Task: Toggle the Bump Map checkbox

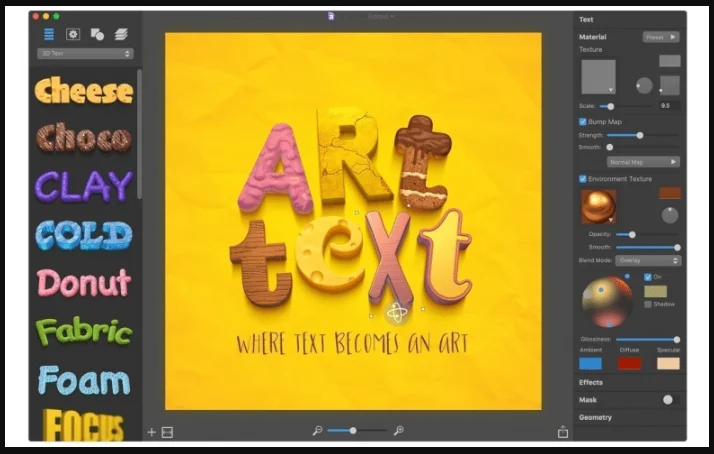Action: [x=582, y=122]
